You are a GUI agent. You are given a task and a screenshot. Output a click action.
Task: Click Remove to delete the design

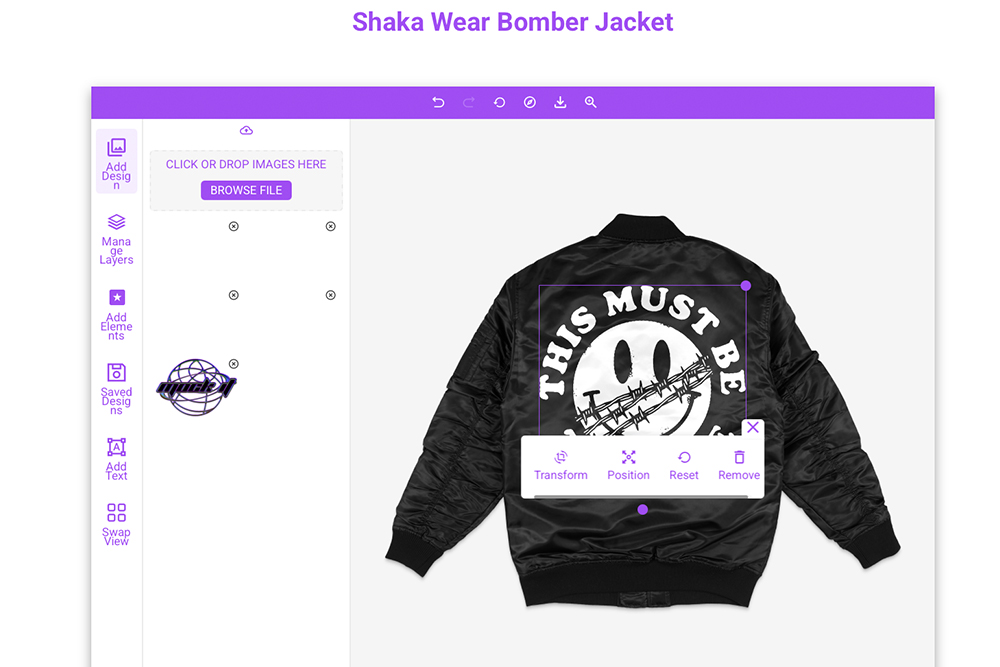(x=739, y=465)
